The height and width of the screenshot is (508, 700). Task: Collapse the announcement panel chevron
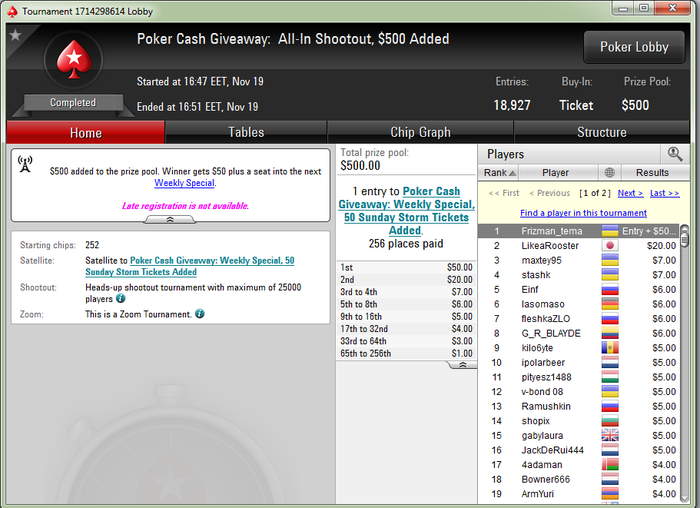[170, 219]
